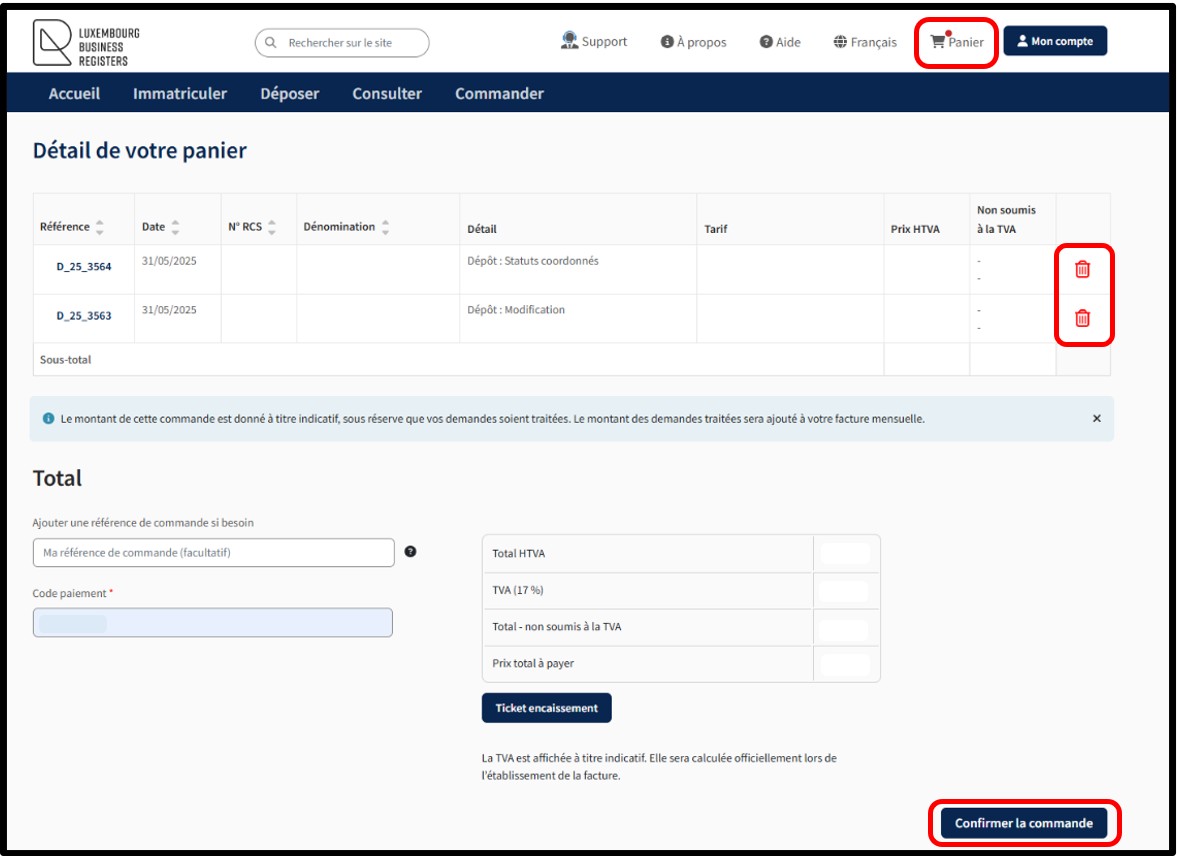This screenshot has width=1177, height=856.
Task: Remove the D_25_3563 basket row
Action: coord(1082,318)
